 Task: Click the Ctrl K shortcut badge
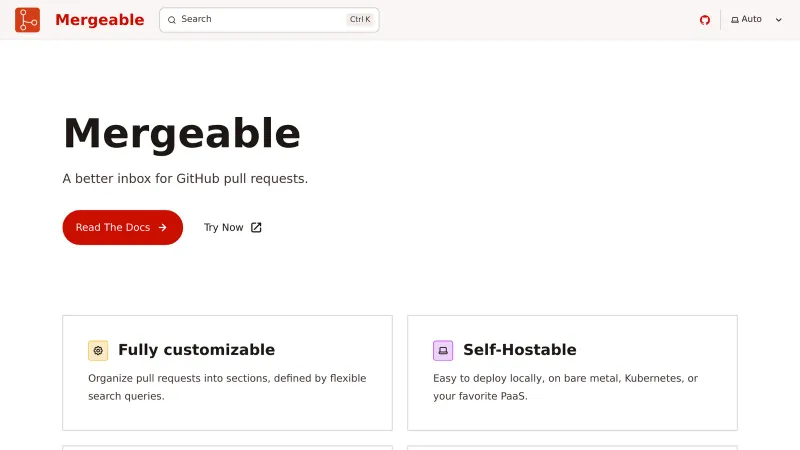[x=359, y=19]
